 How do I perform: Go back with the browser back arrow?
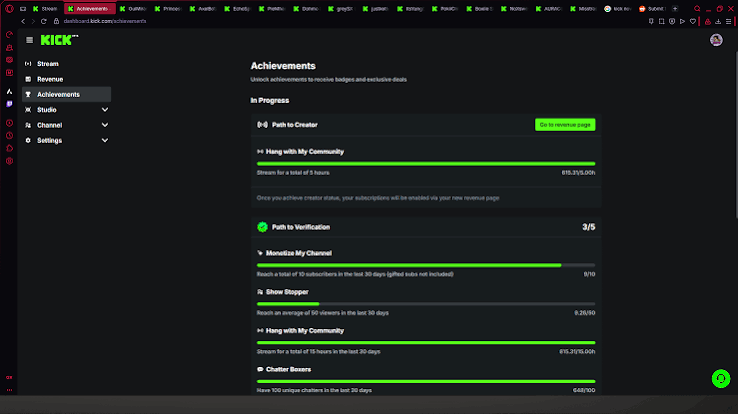(x=23, y=21)
